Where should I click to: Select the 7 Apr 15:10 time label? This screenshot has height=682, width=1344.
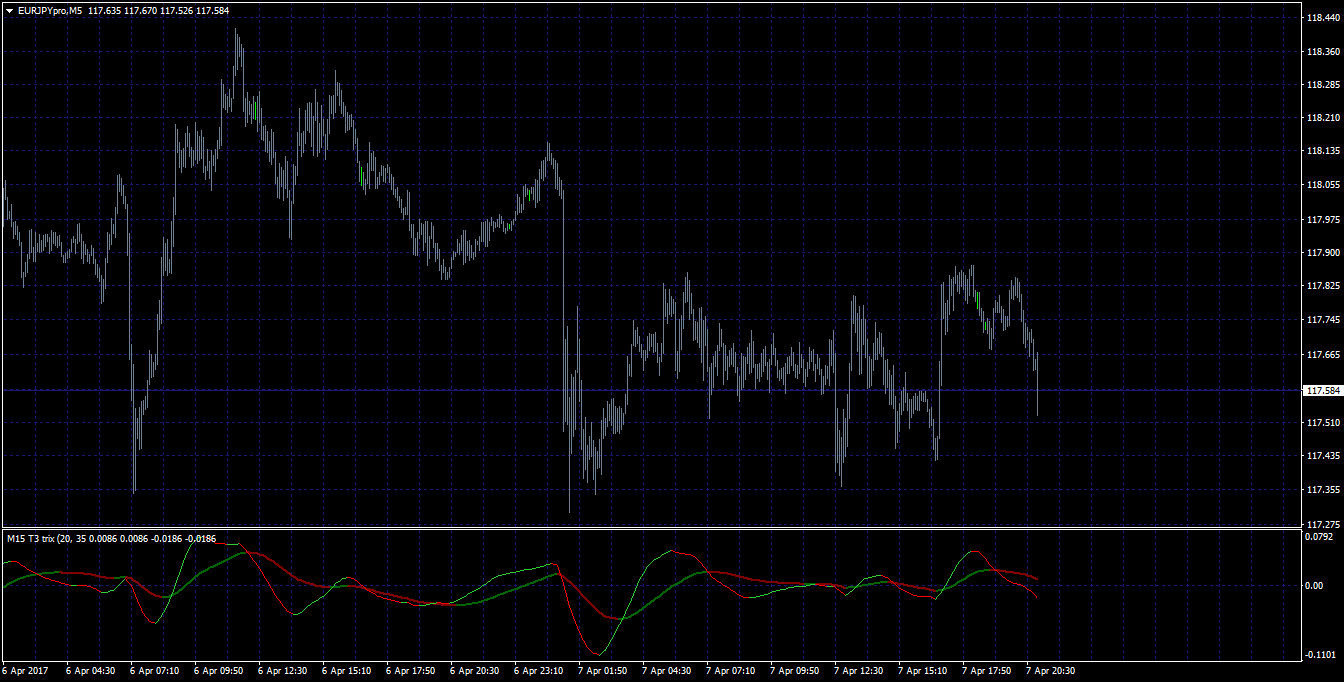[922, 671]
